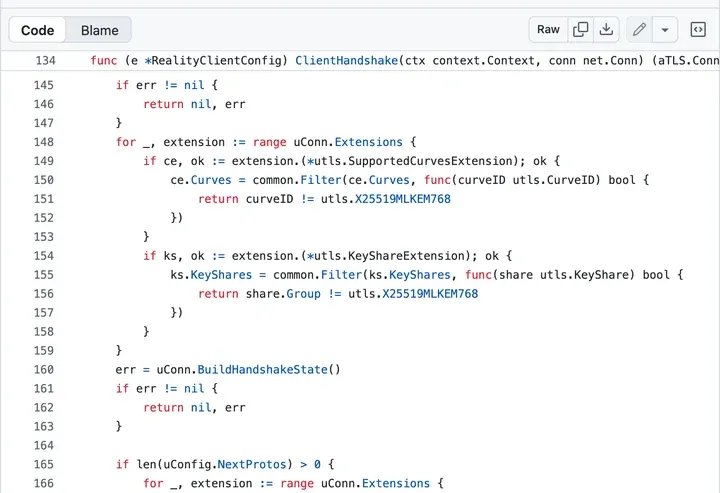Select line number 158

44,331
